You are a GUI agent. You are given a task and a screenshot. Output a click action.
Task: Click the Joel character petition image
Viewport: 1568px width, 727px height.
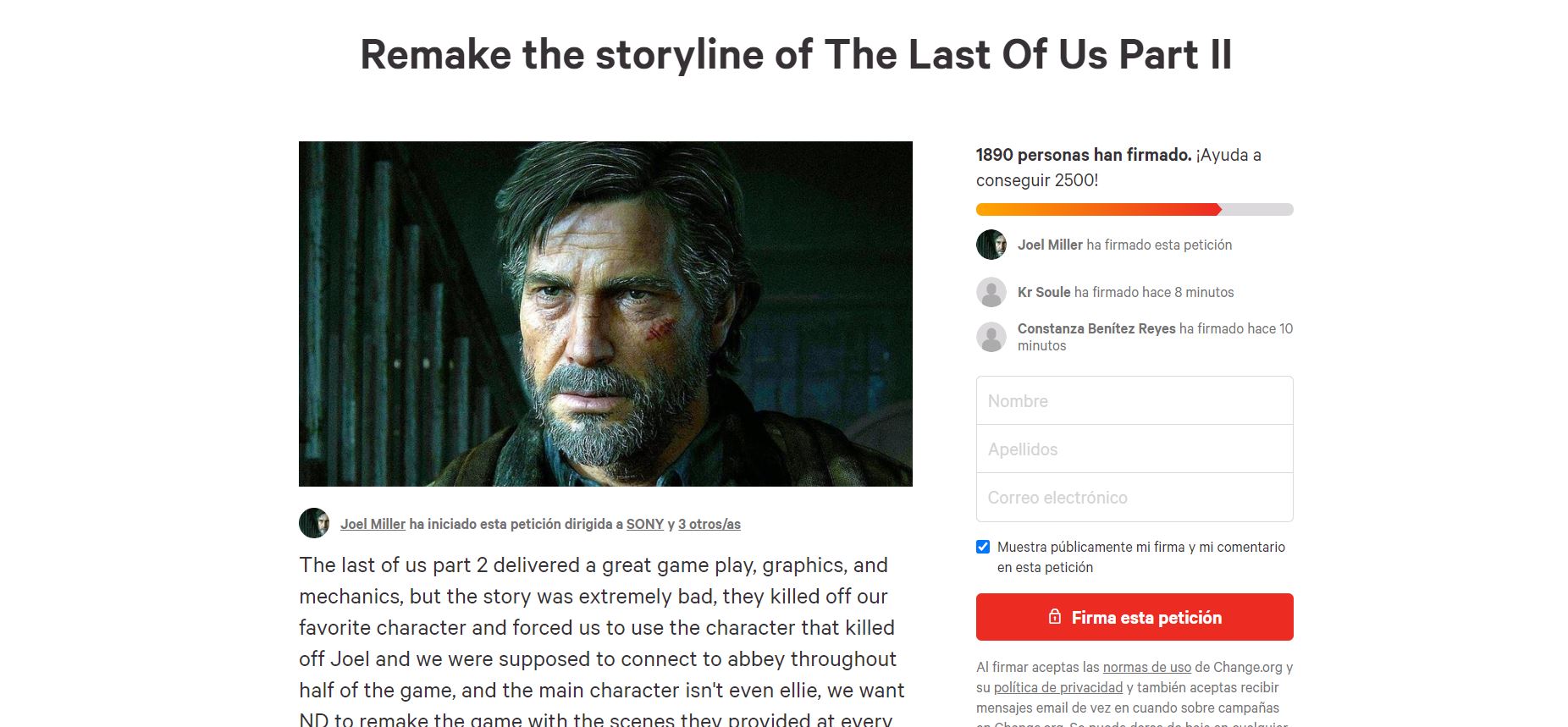tap(605, 313)
